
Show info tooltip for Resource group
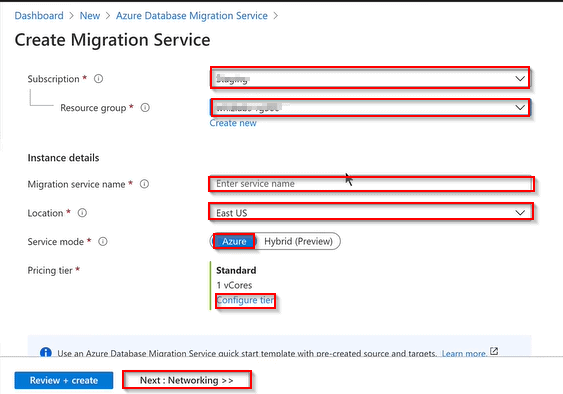coord(145,107)
